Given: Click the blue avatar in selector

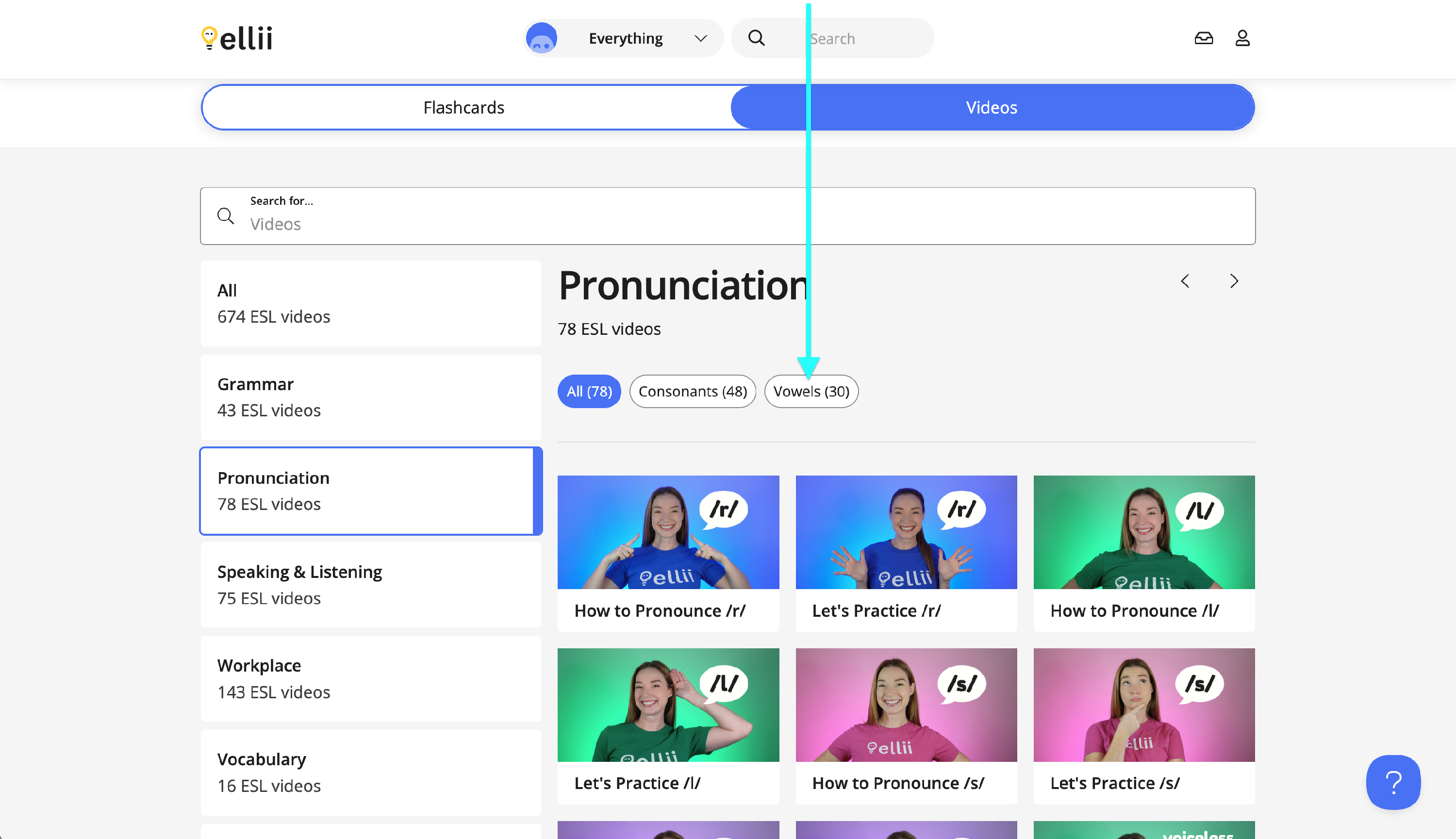Looking at the screenshot, I should [541, 38].
